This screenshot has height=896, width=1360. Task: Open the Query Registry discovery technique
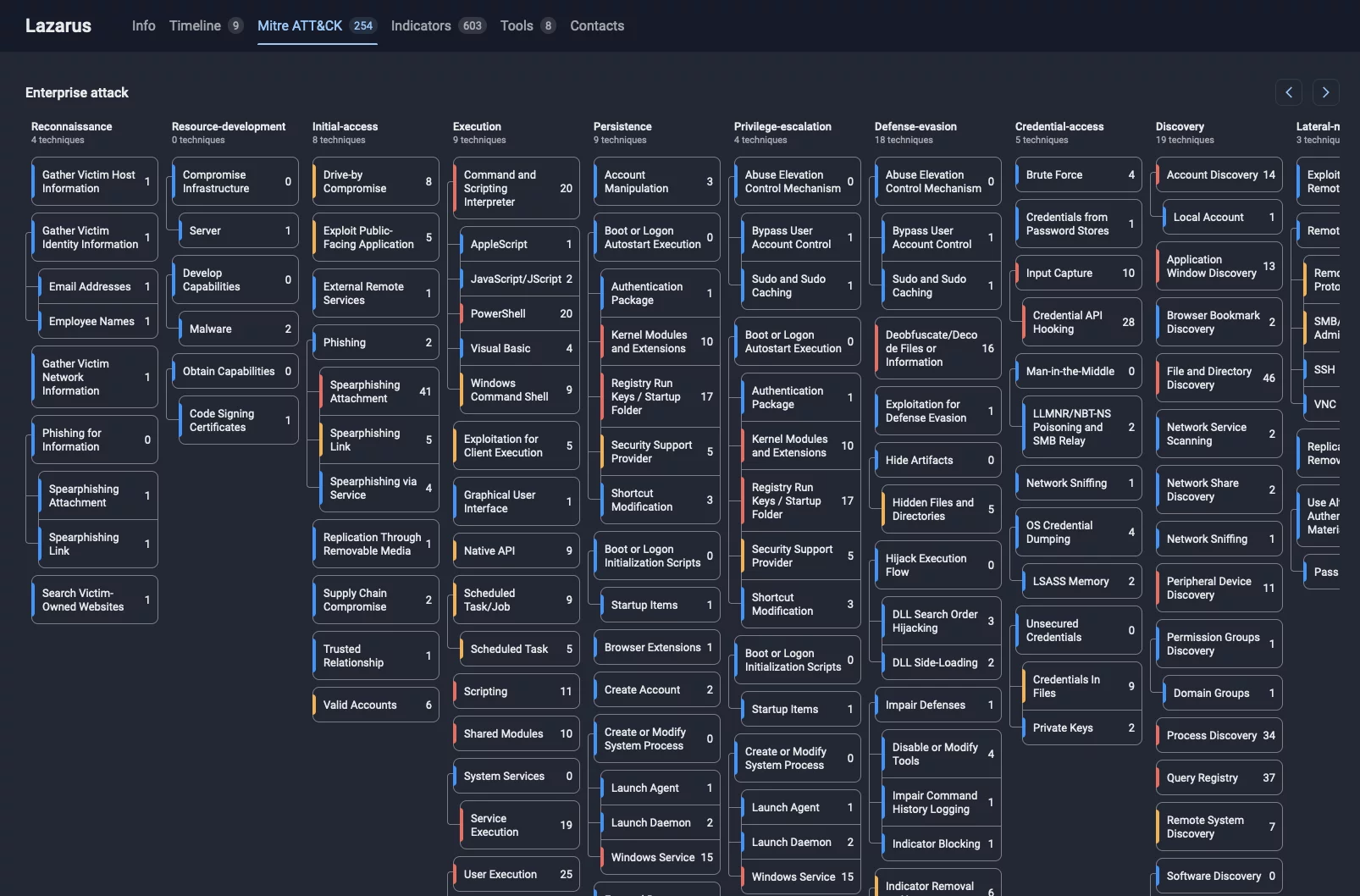pos(1218,777)
